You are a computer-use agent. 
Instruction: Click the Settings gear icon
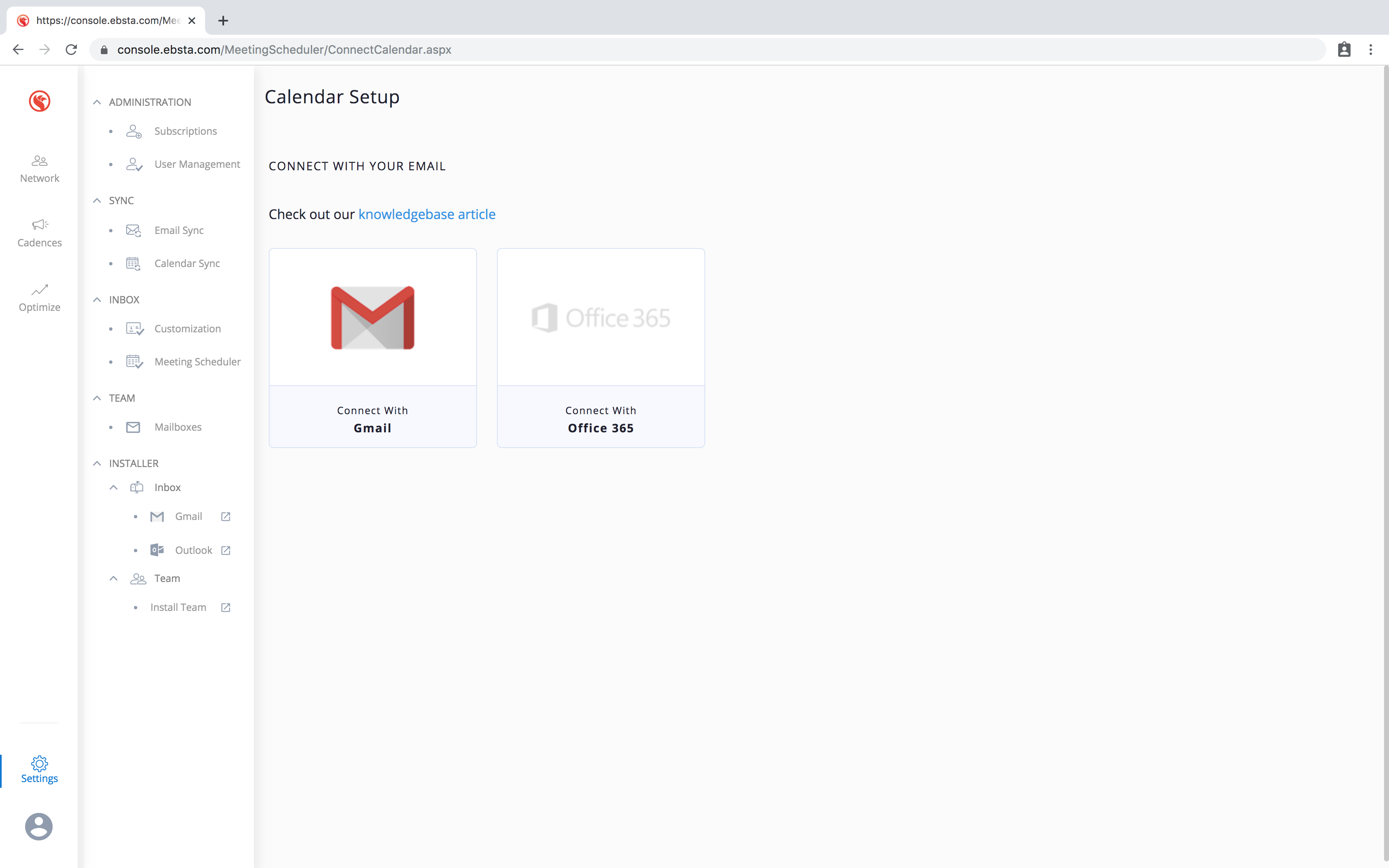click(40, 763)
